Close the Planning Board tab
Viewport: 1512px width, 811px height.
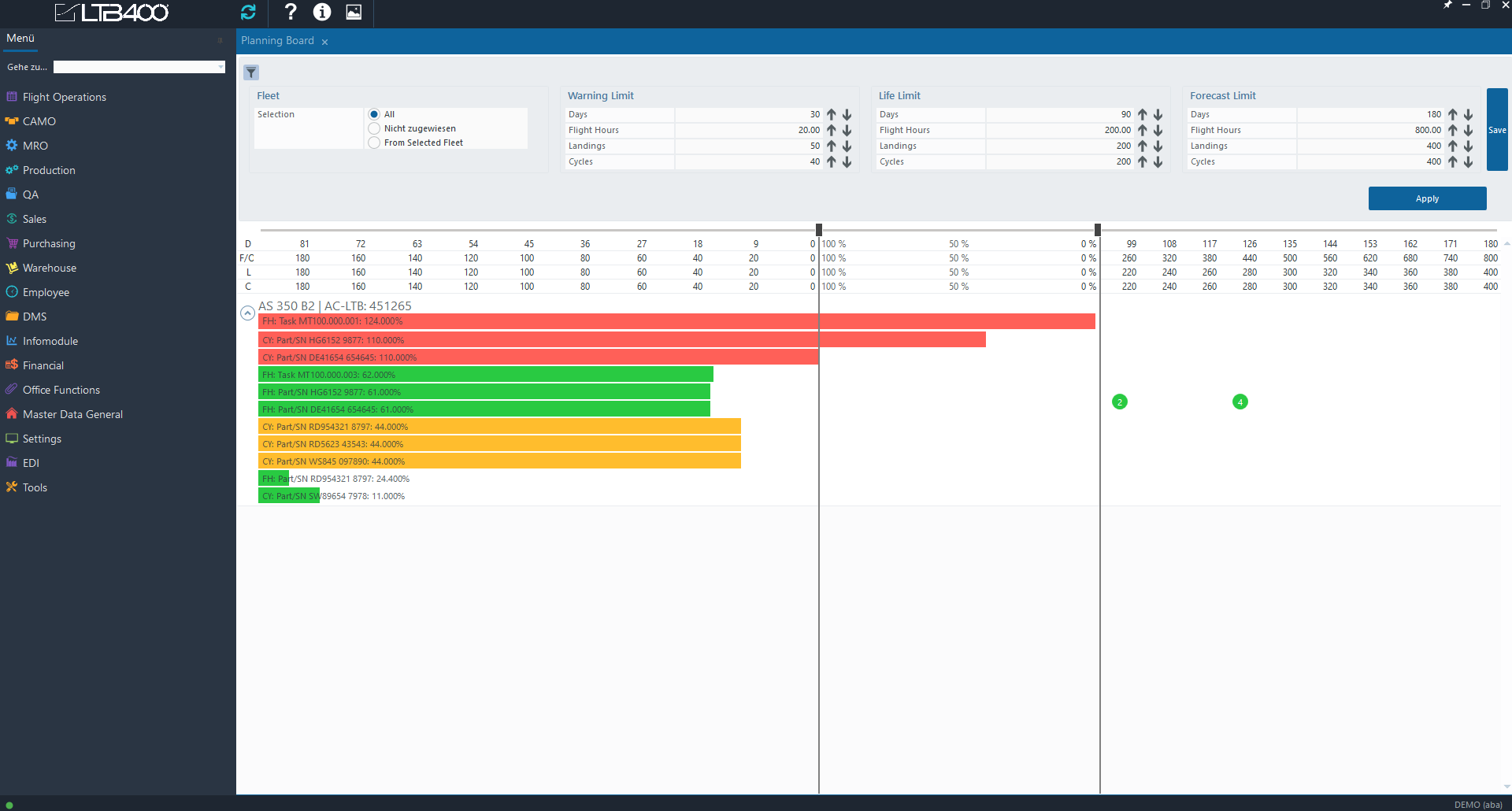click(x=324, y=42)
